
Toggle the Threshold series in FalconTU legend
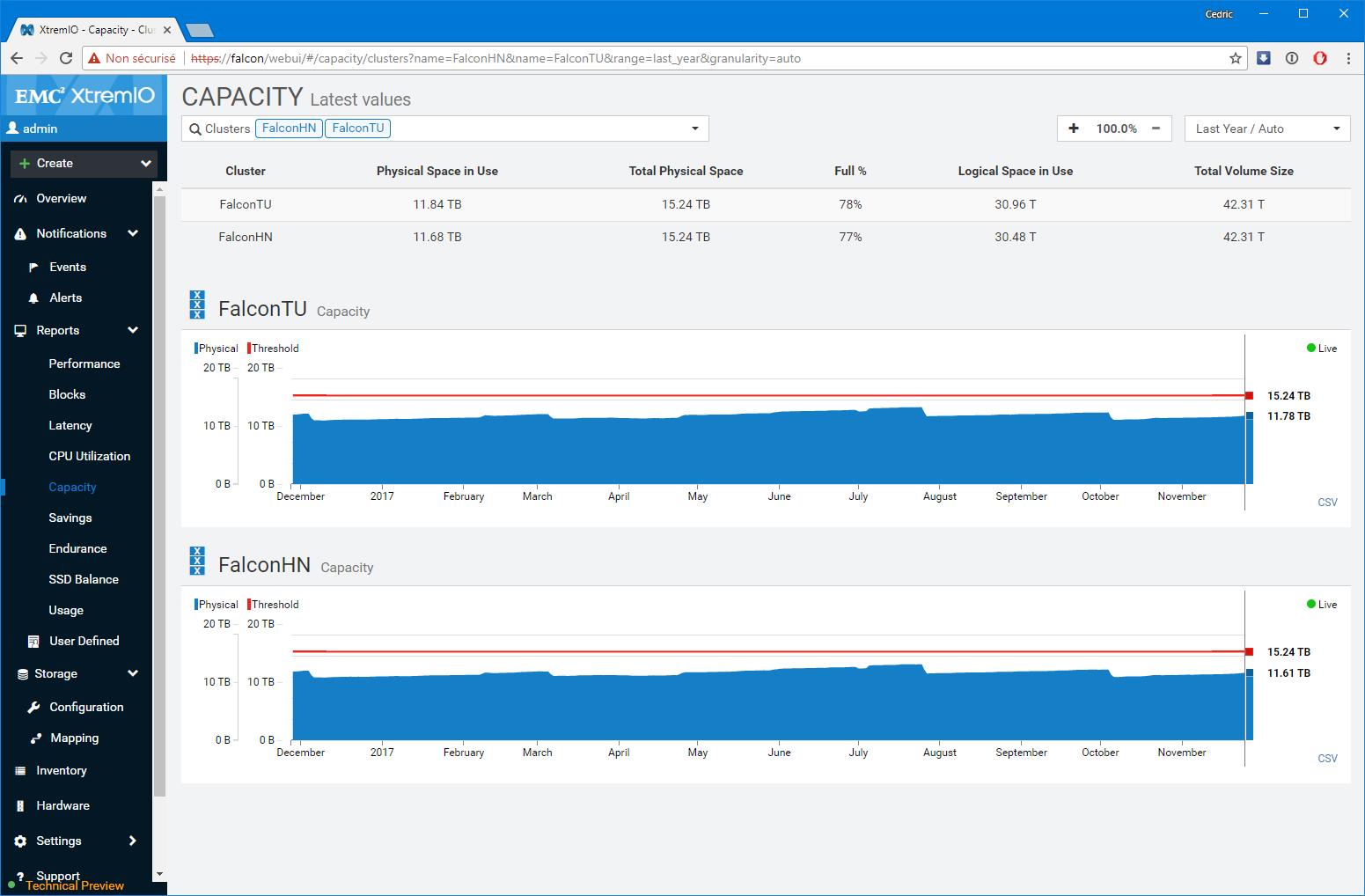pyautogui.click(x=274, y=349)
